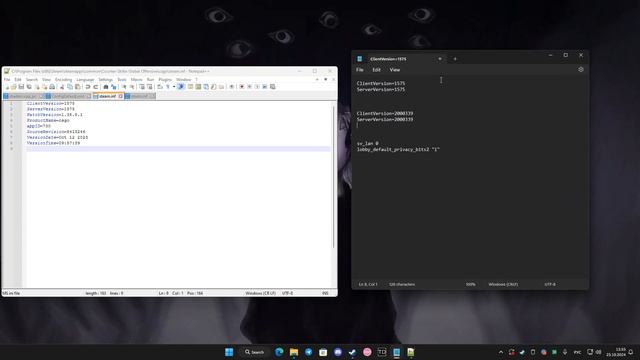Image resolution: width=640 pixels, height=360 pixels.
Task: Open the Search menu in Notepad++
Action: coord(31,80)
